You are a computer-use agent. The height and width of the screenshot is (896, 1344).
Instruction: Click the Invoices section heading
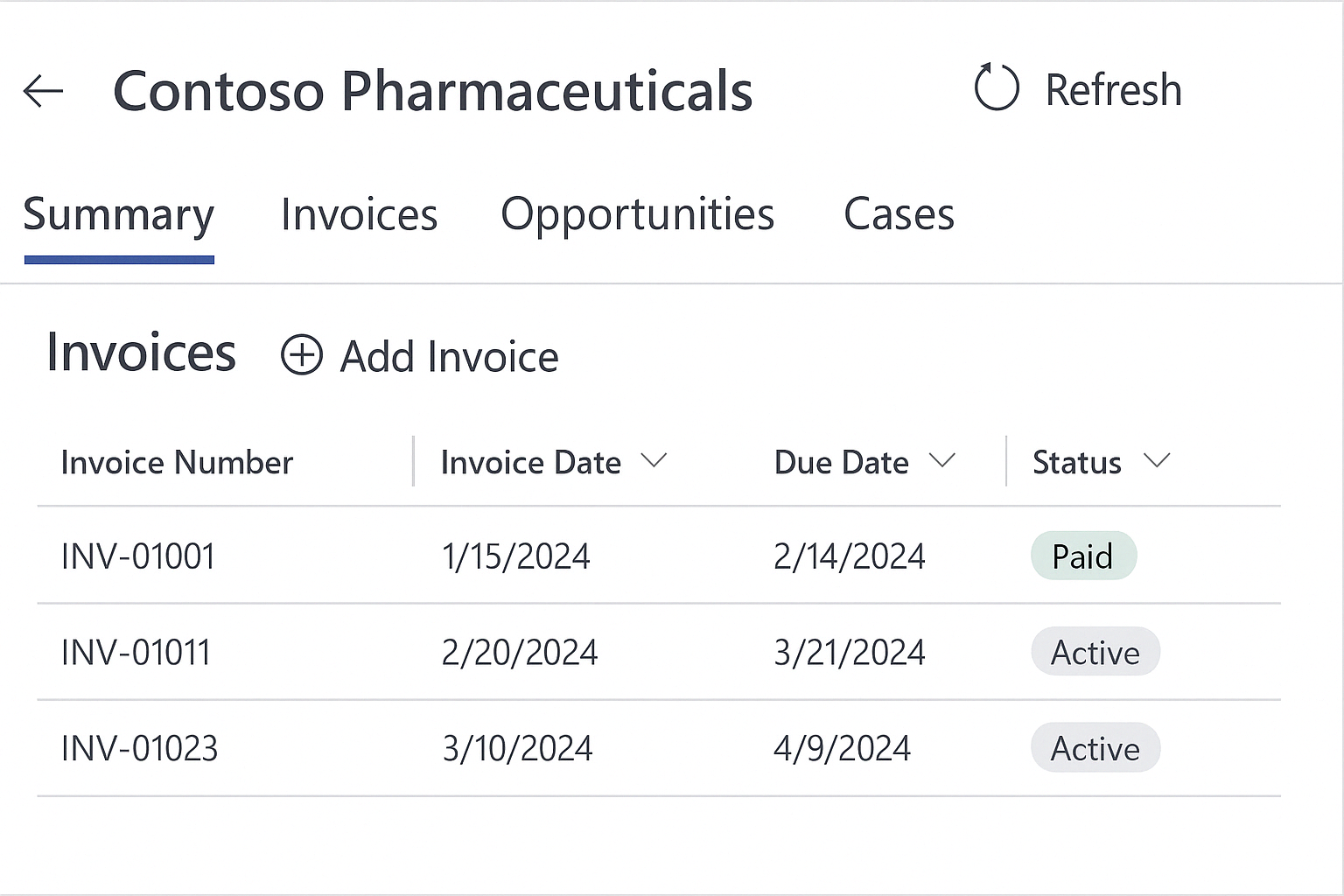coord(141,353)
